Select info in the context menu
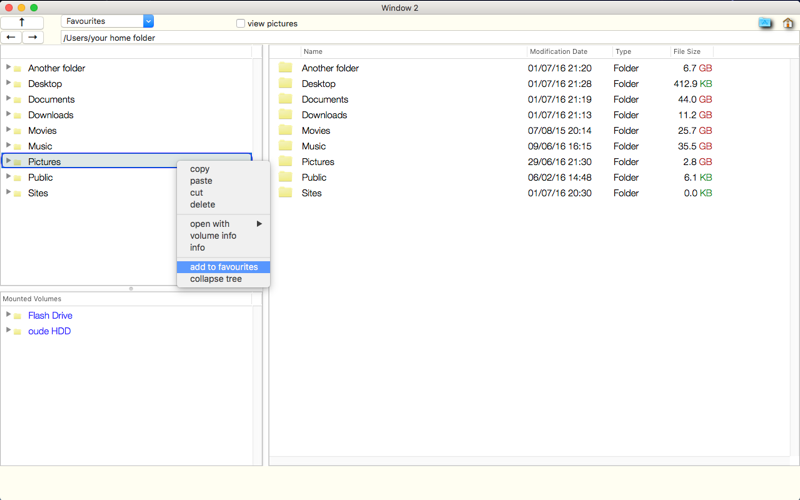The width and height of the screenshot is (800, 500). 223,247
